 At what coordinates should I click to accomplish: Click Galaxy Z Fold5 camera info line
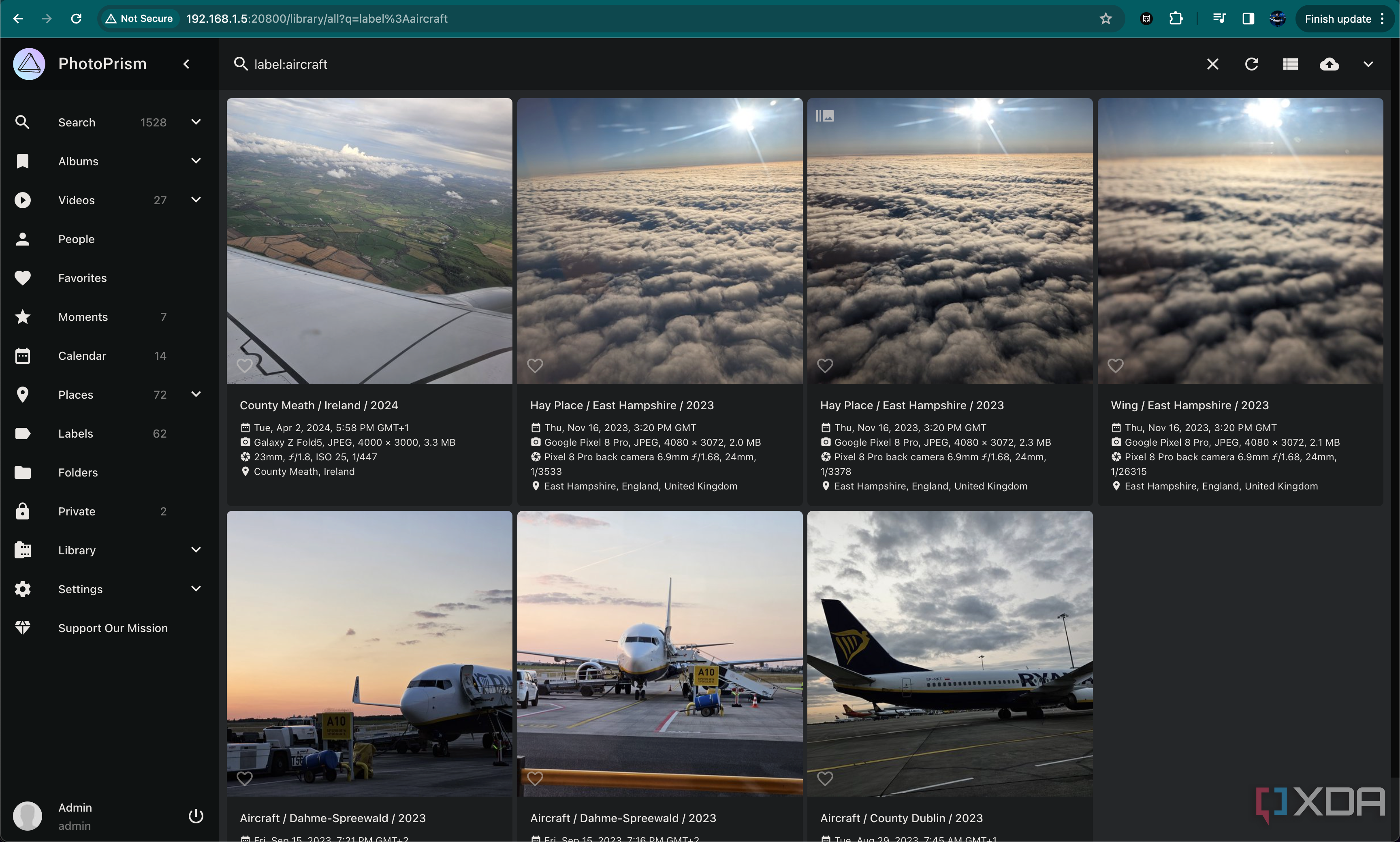[x=354, y=442]
